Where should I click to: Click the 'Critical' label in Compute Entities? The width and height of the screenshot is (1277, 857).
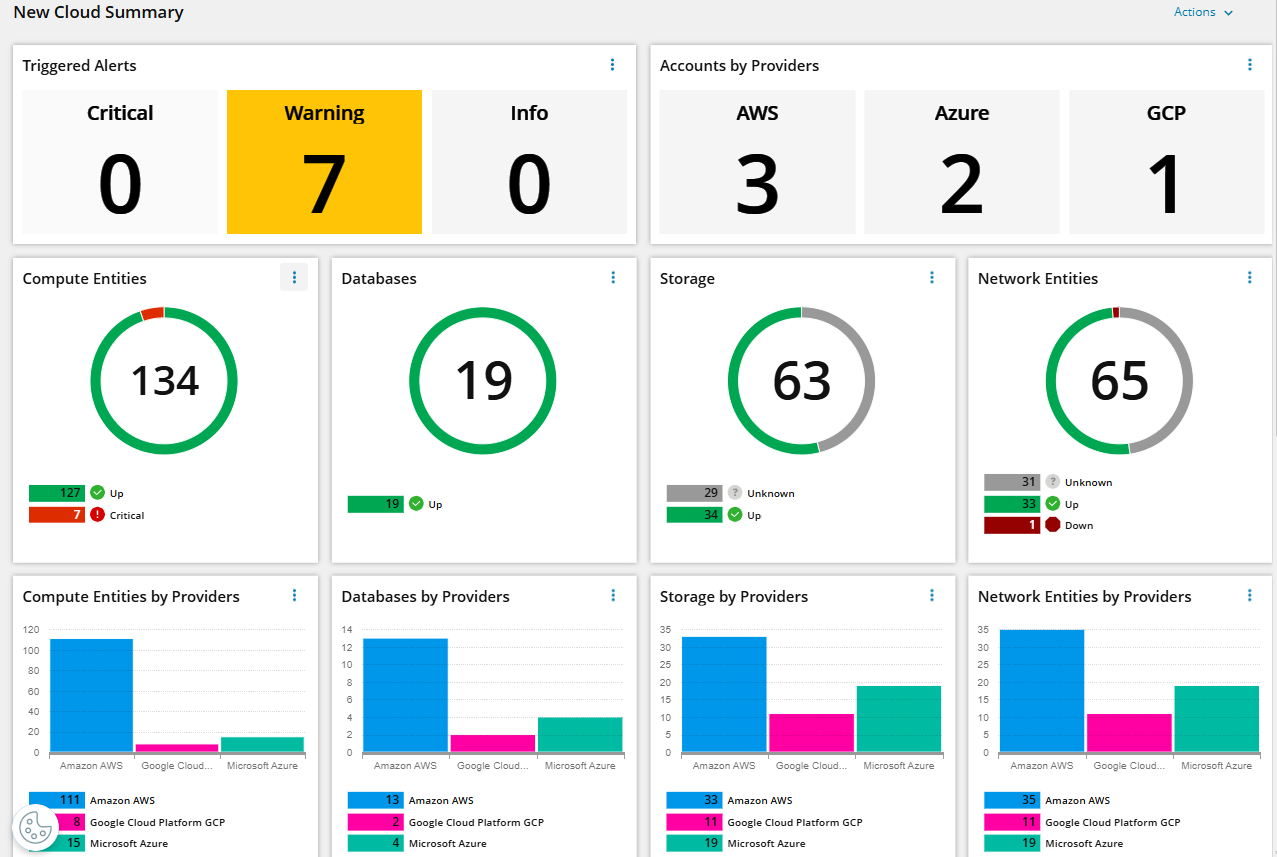point(127,516)
